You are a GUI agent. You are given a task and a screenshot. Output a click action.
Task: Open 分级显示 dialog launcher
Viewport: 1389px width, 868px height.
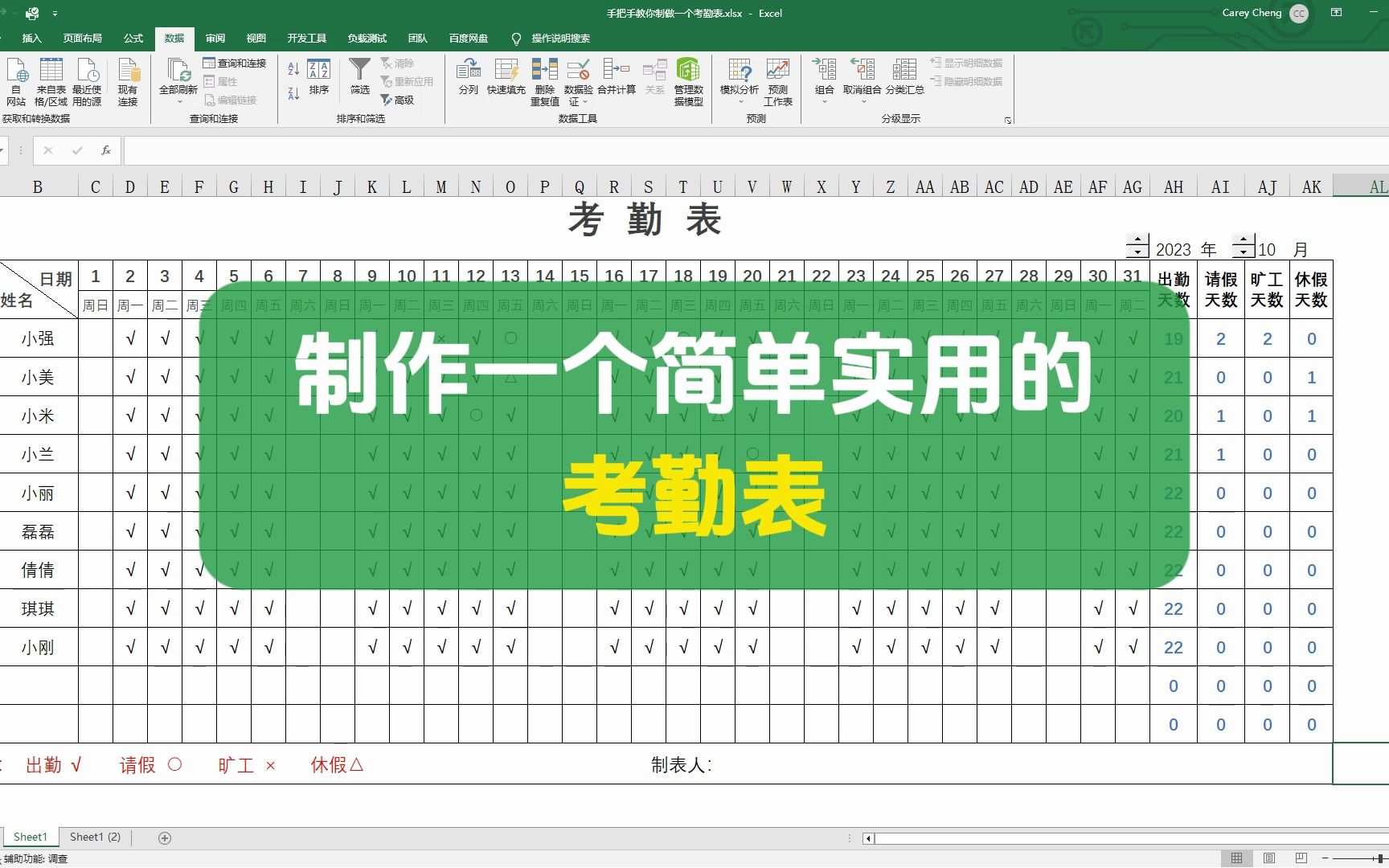[1008, 121]
